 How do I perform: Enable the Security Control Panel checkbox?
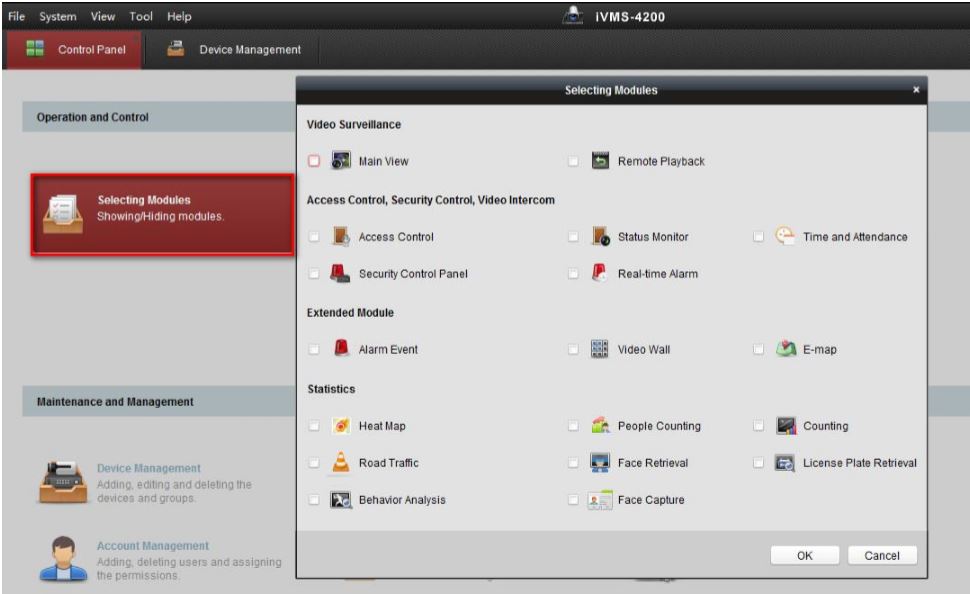(314, 273)
